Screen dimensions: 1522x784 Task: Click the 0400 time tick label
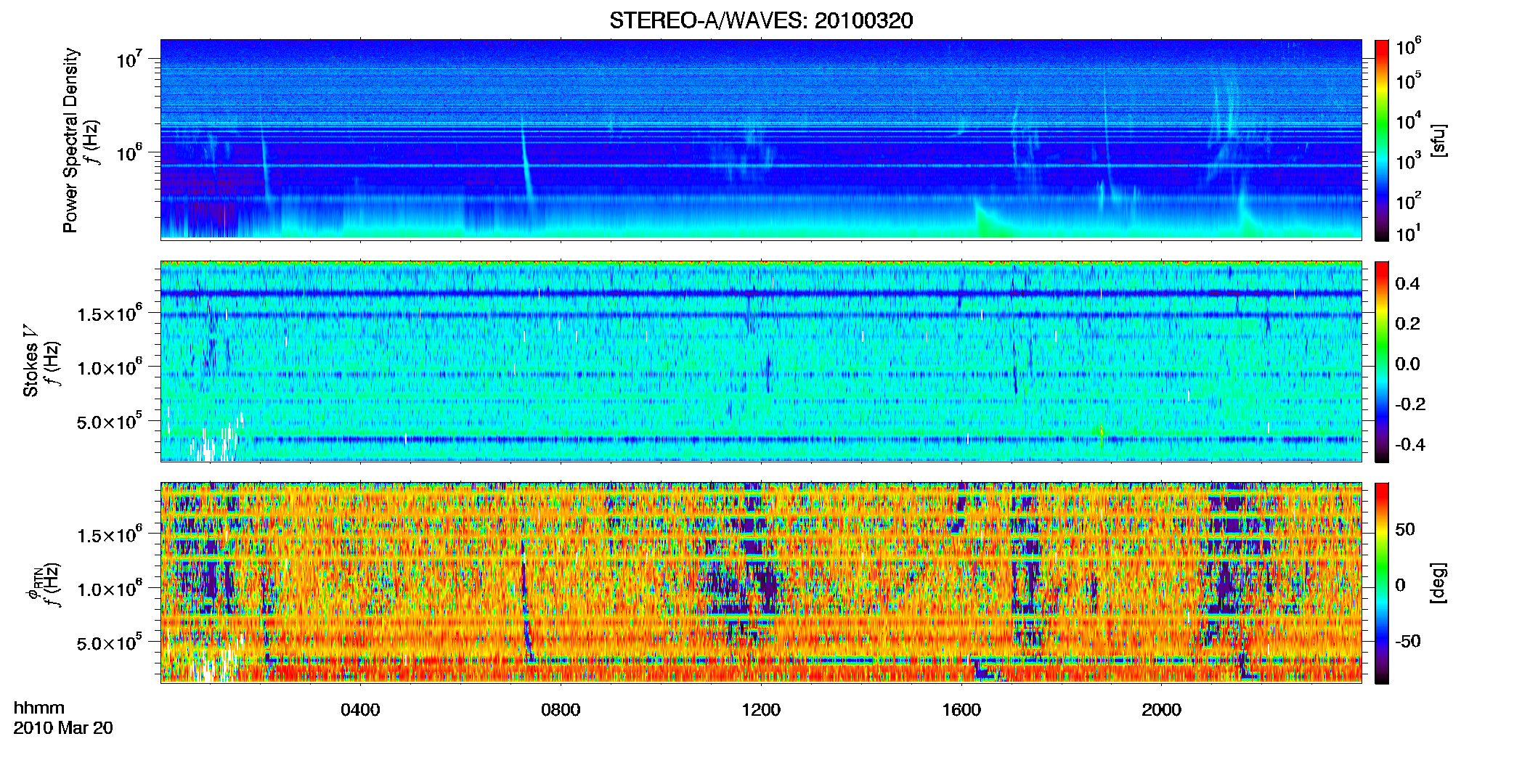pyautogui.click(x=360, y=710)
